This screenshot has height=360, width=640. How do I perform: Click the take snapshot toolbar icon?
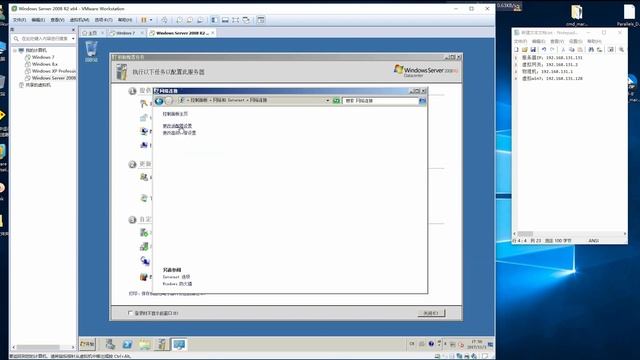pos(179,20)
